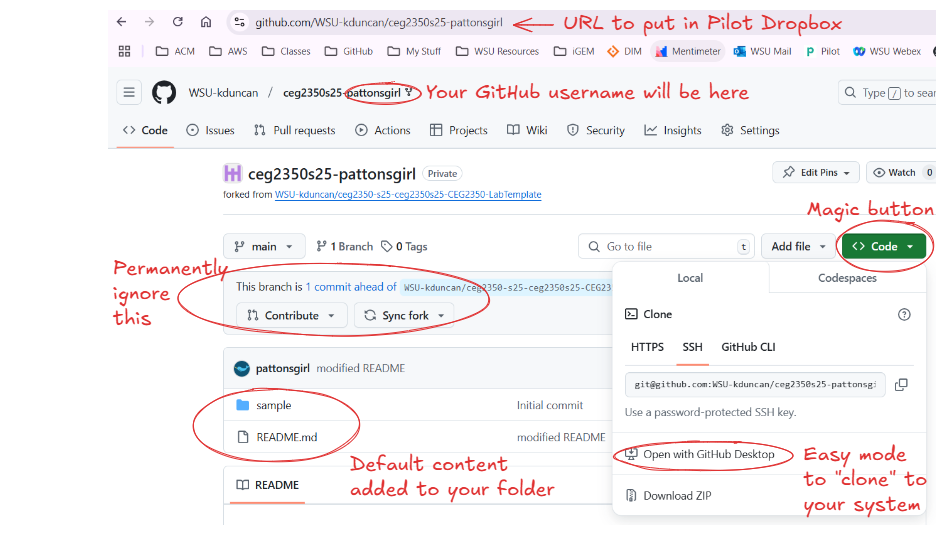
Task: Open the Pull requests tab
Action: [x=294, y=130]
